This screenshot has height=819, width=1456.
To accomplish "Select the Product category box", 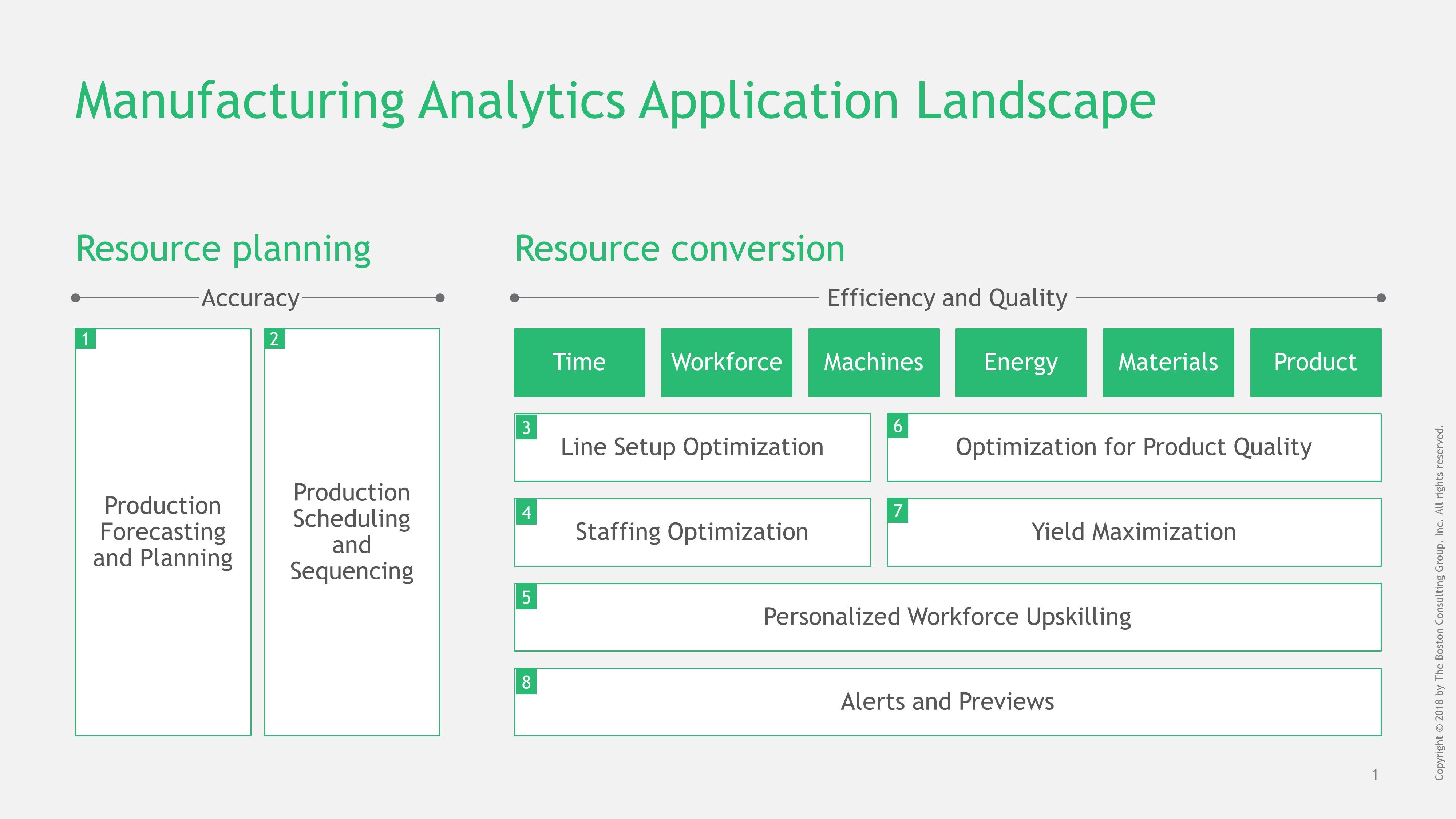I will tap(1316, 362).
